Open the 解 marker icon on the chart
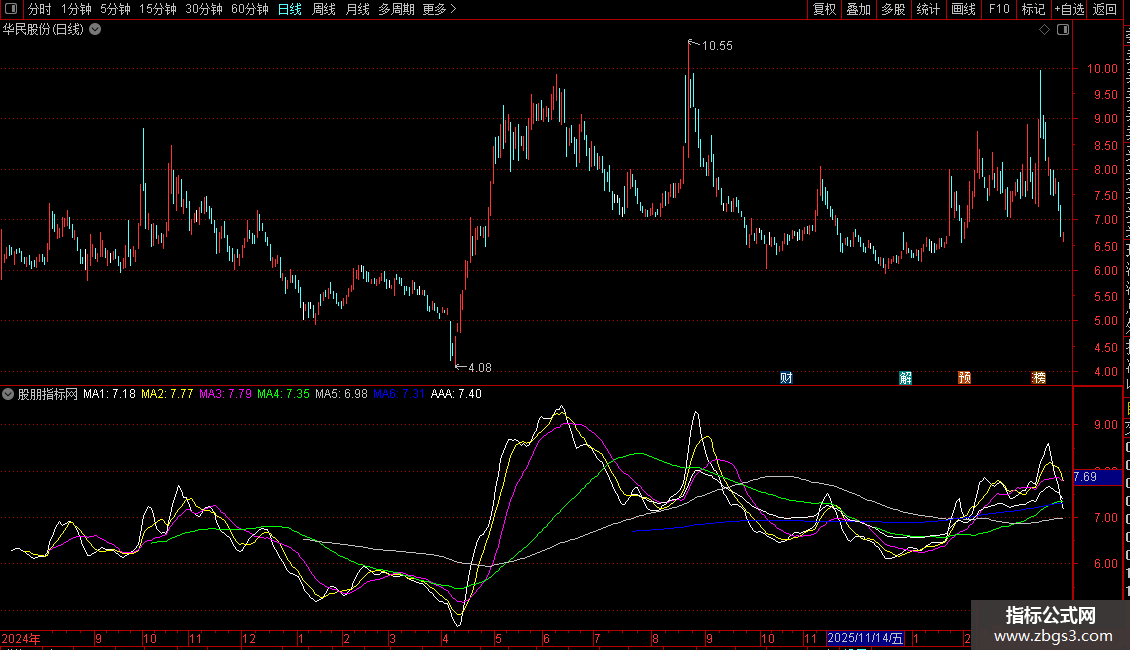The height and width of the screenshot is (650, 1130). click(906, 378)
